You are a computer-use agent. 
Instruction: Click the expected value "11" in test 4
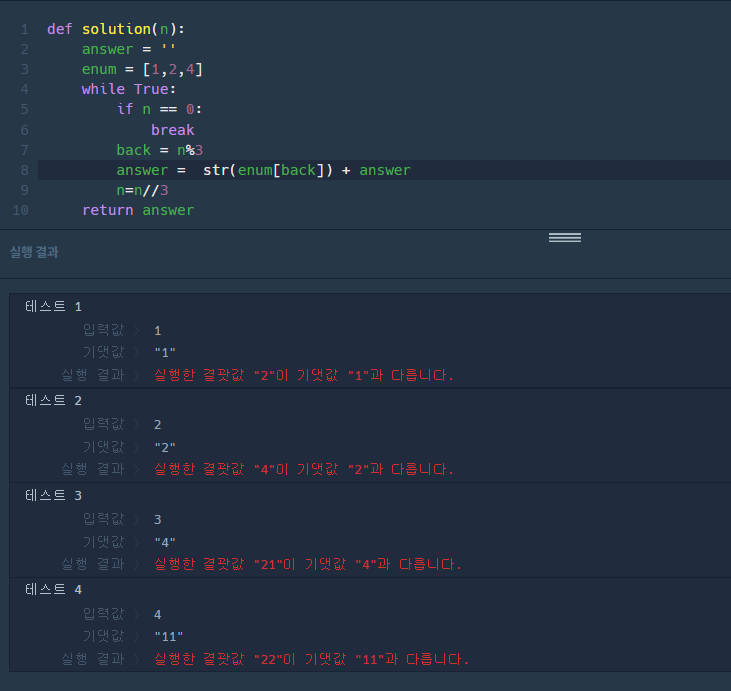[x=169, y=636]
